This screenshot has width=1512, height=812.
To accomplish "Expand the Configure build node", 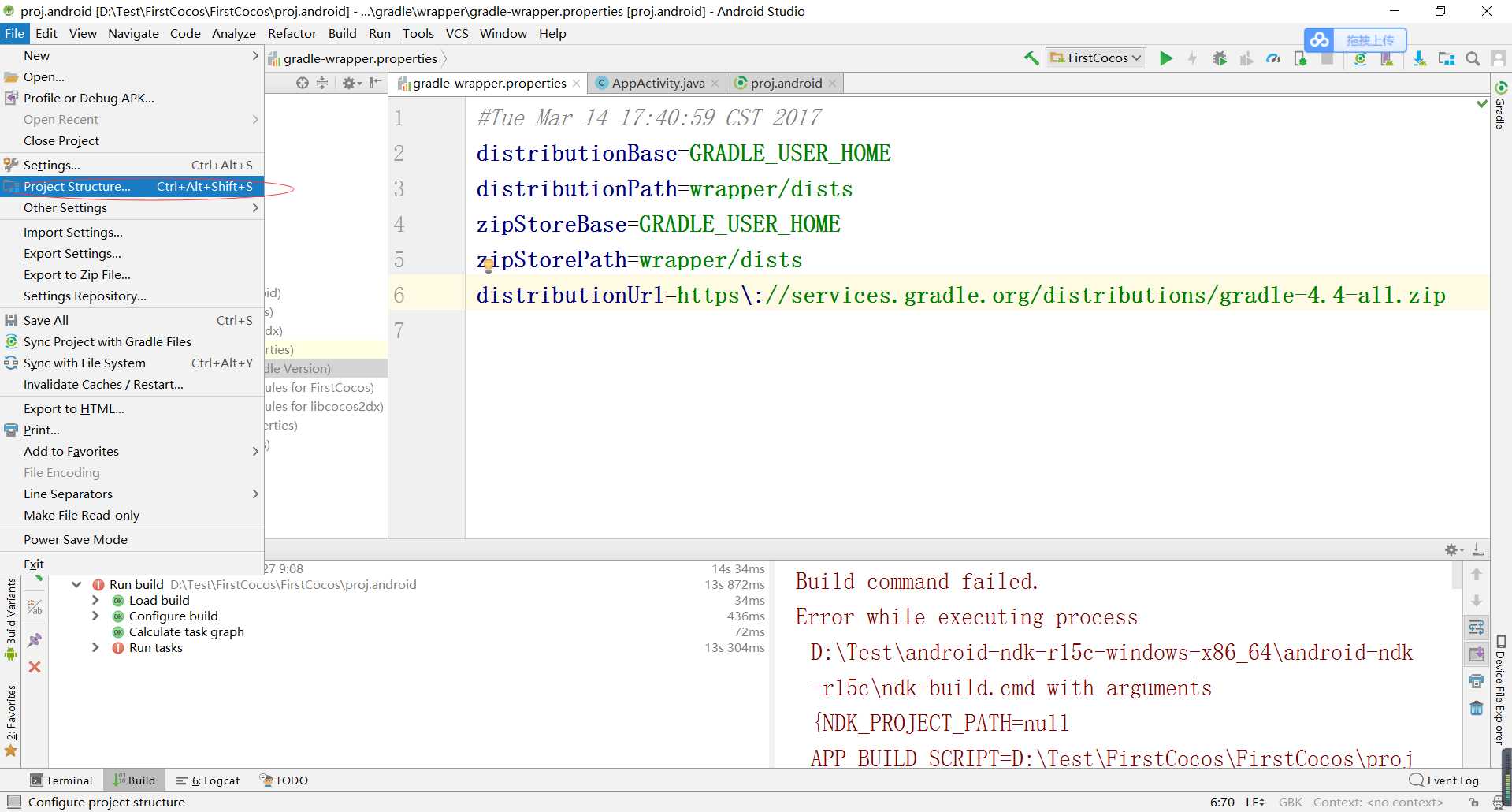I will (95, 616).
